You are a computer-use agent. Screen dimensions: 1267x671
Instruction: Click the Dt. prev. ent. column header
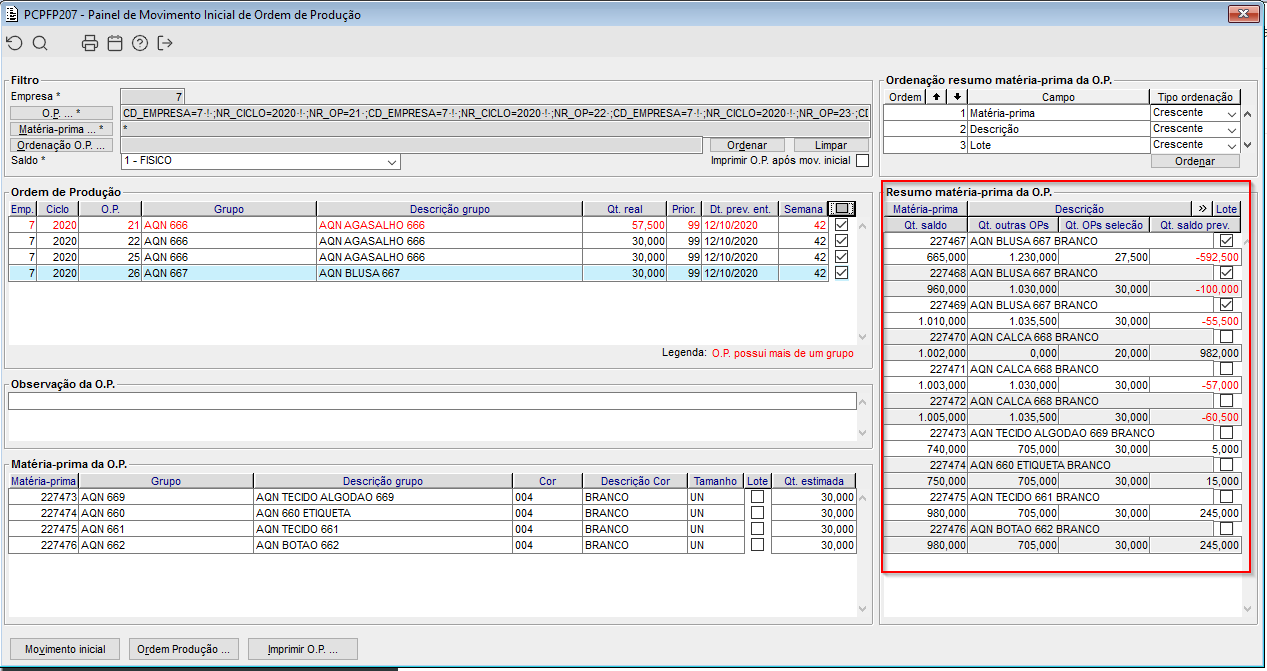[740, 209]
